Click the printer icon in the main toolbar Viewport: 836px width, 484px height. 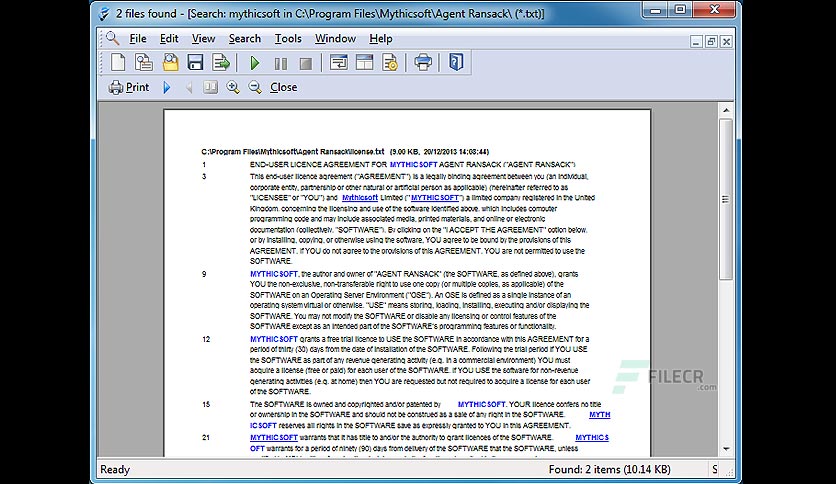click(x=423, y=62)
